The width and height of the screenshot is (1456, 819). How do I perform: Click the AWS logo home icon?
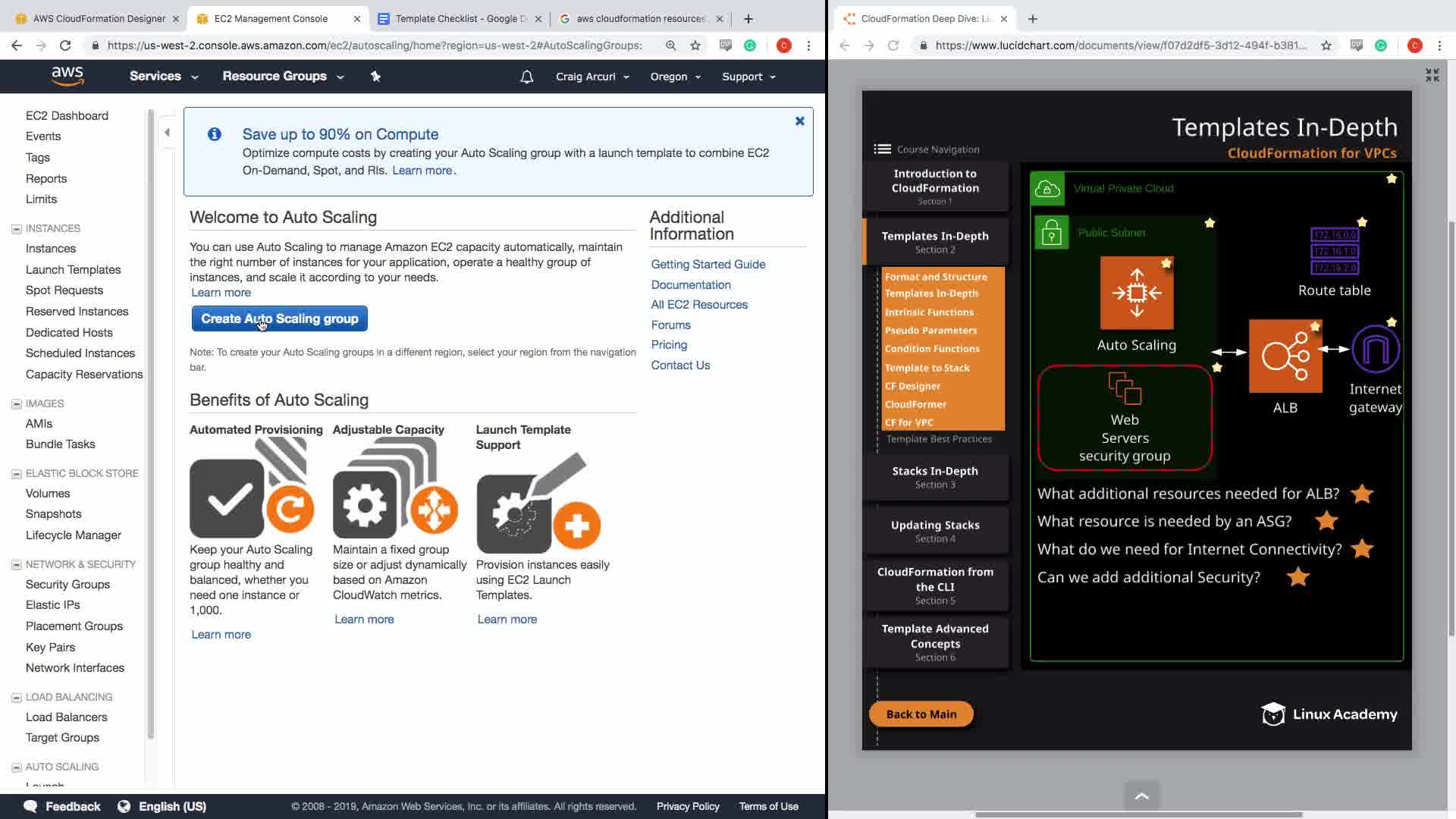(x=67, y=76)
